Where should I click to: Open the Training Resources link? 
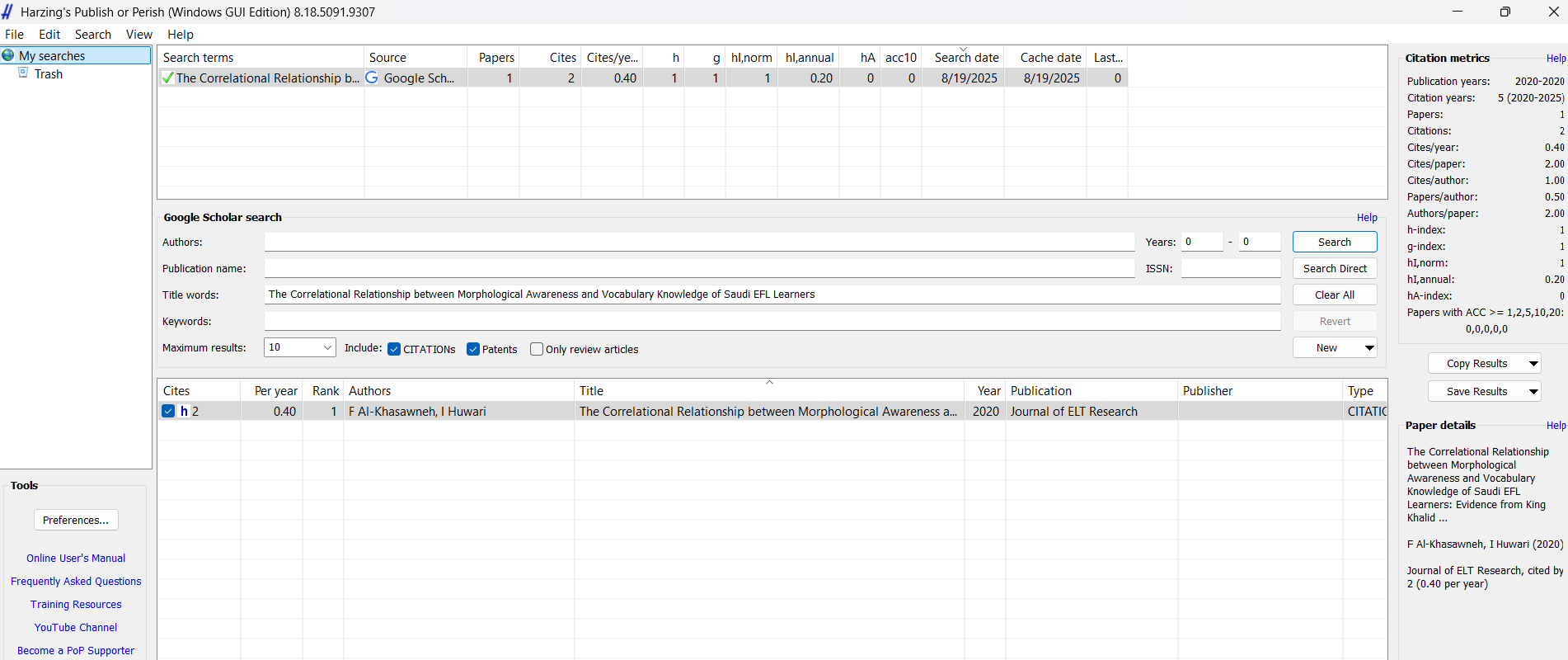click(x=76, y=605)
